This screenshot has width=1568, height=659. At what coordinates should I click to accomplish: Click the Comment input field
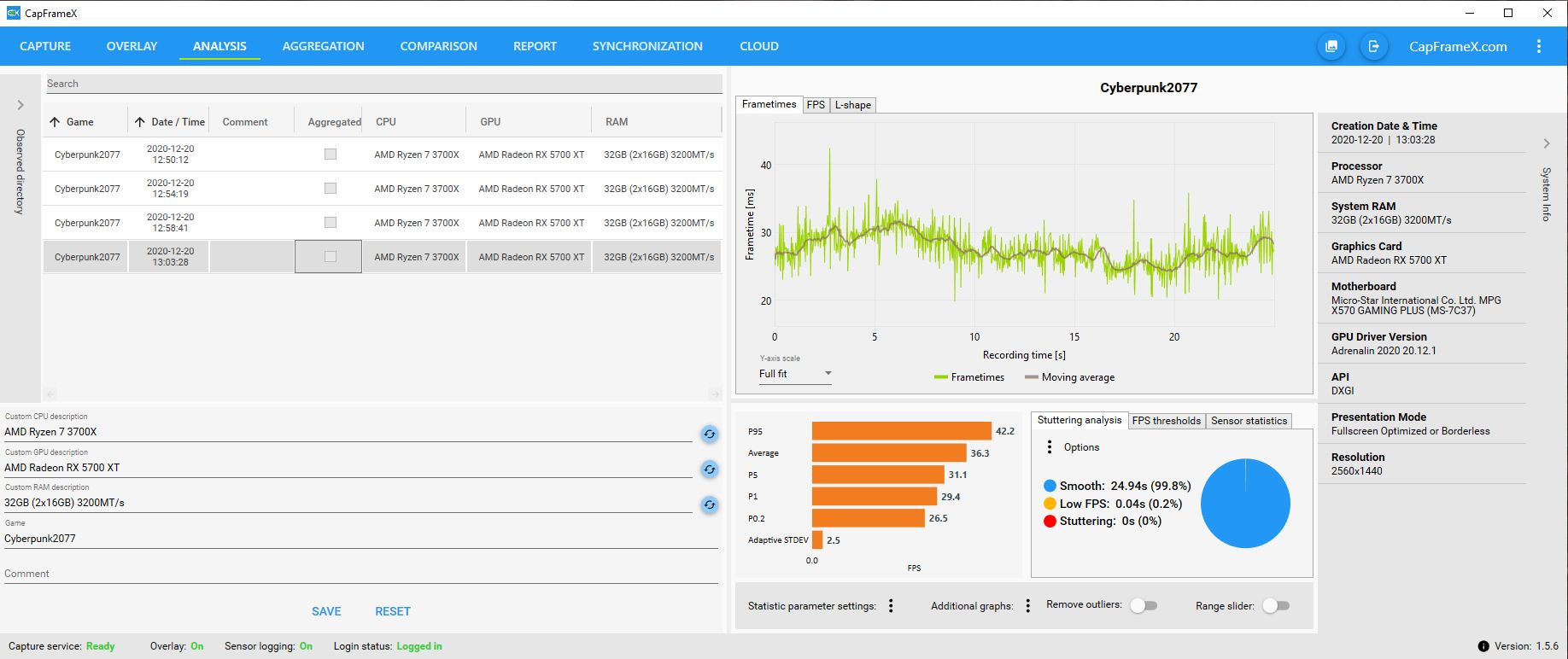tap(360, 574)
